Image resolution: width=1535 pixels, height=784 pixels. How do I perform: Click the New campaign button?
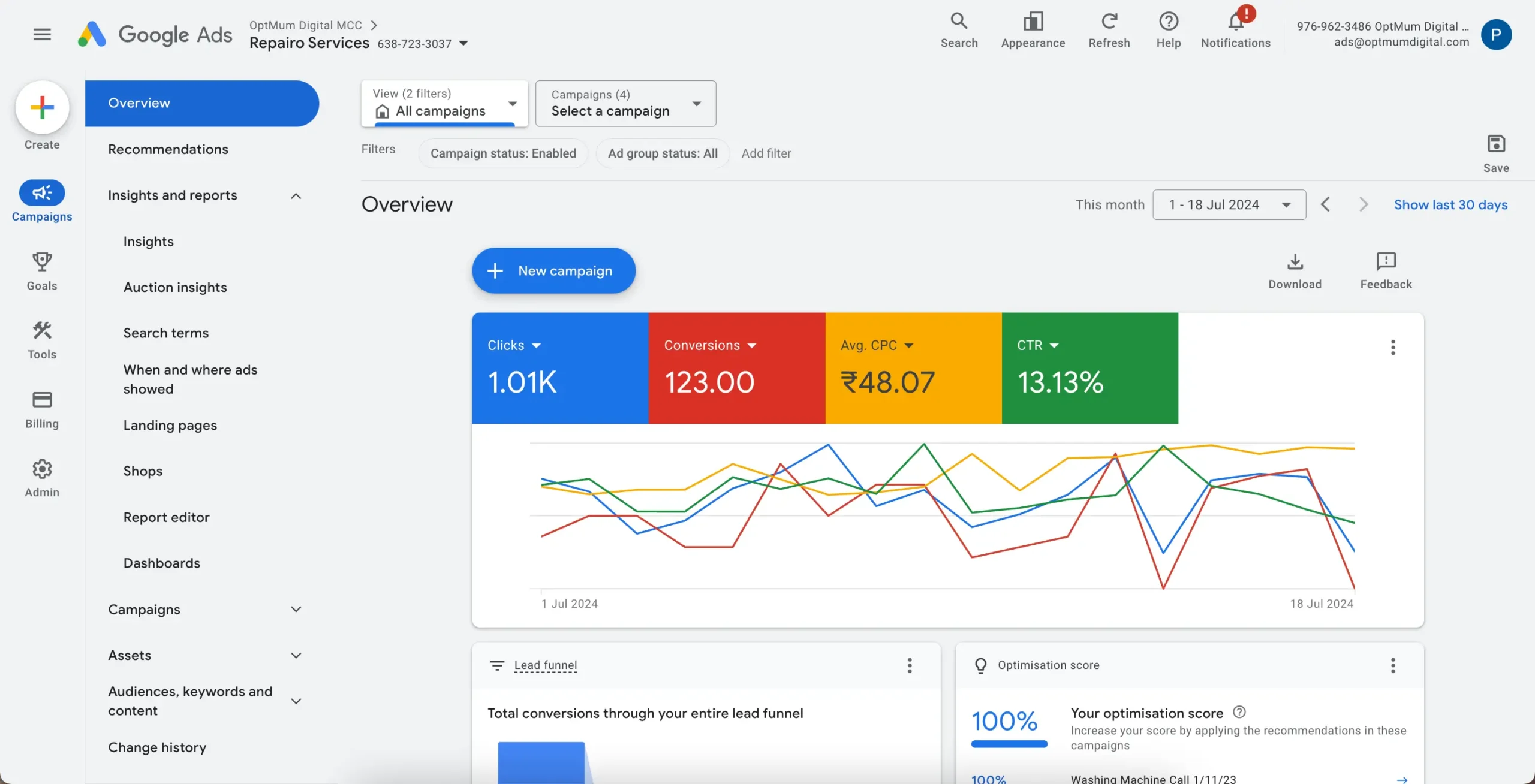tap(553, 270)
